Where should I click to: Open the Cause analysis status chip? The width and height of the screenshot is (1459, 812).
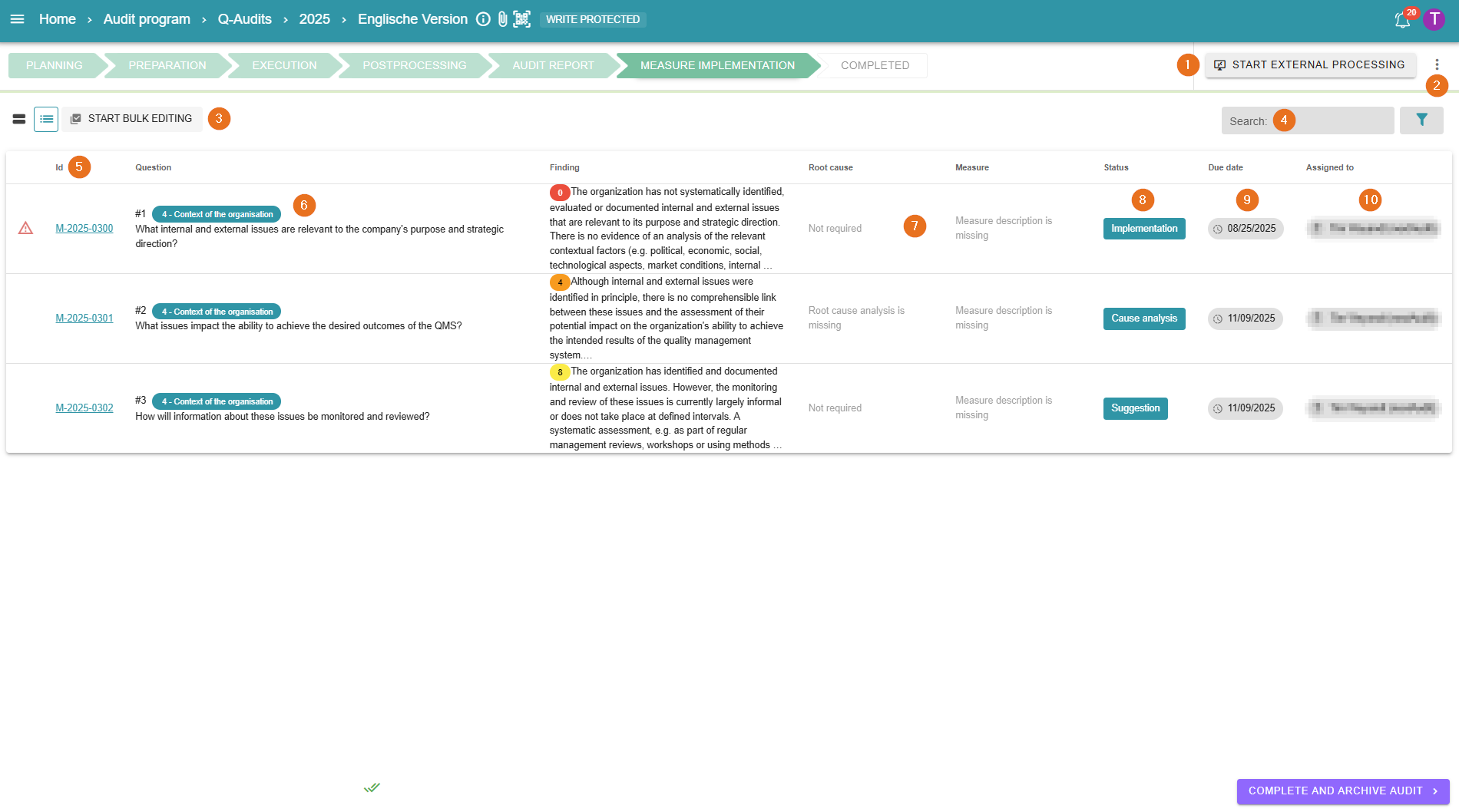(x=1143, y=319)
